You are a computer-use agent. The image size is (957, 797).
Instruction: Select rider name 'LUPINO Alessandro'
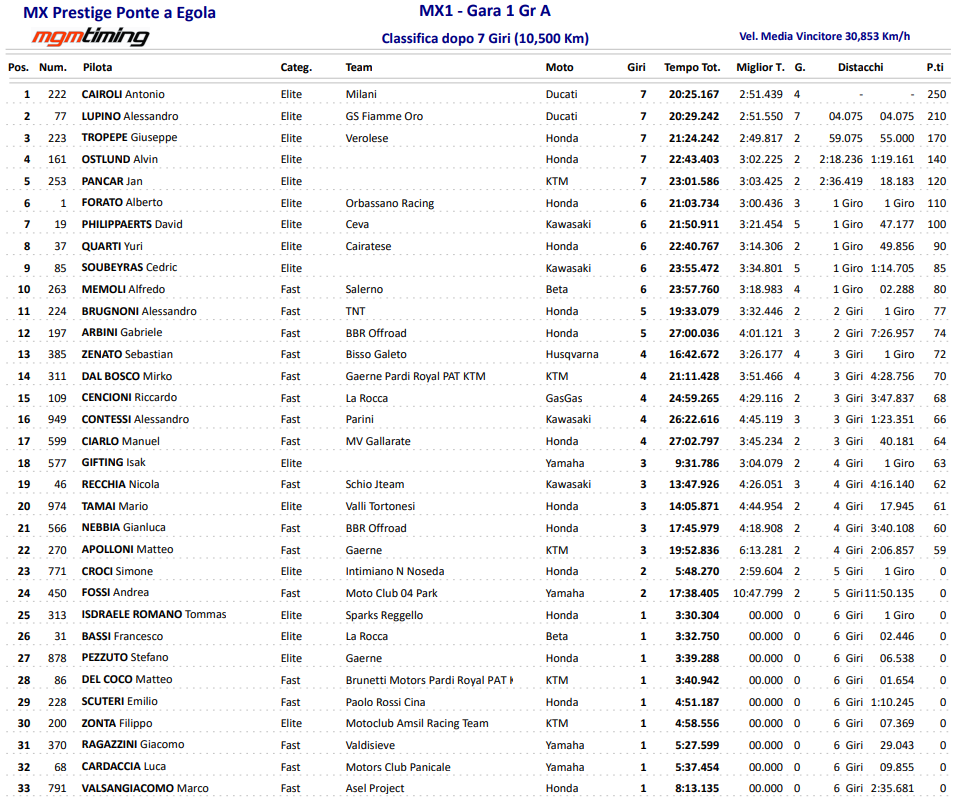click(x=130, y=116)
